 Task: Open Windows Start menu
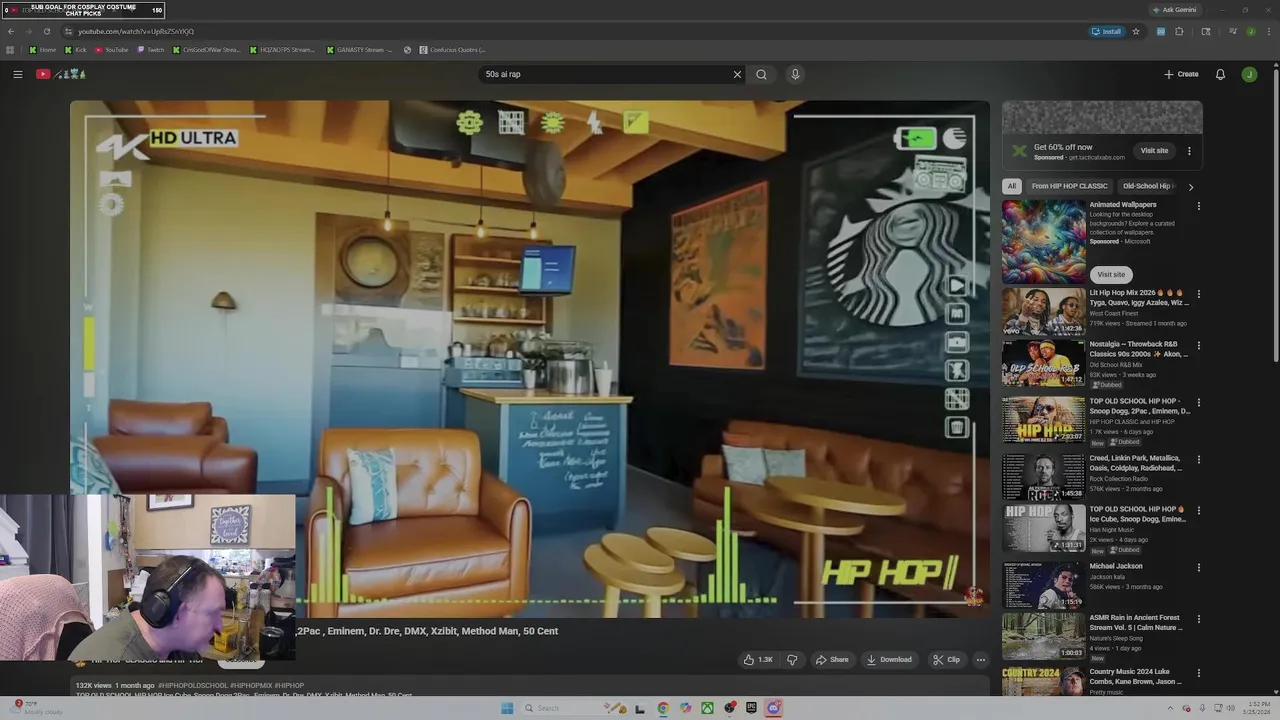507,708
